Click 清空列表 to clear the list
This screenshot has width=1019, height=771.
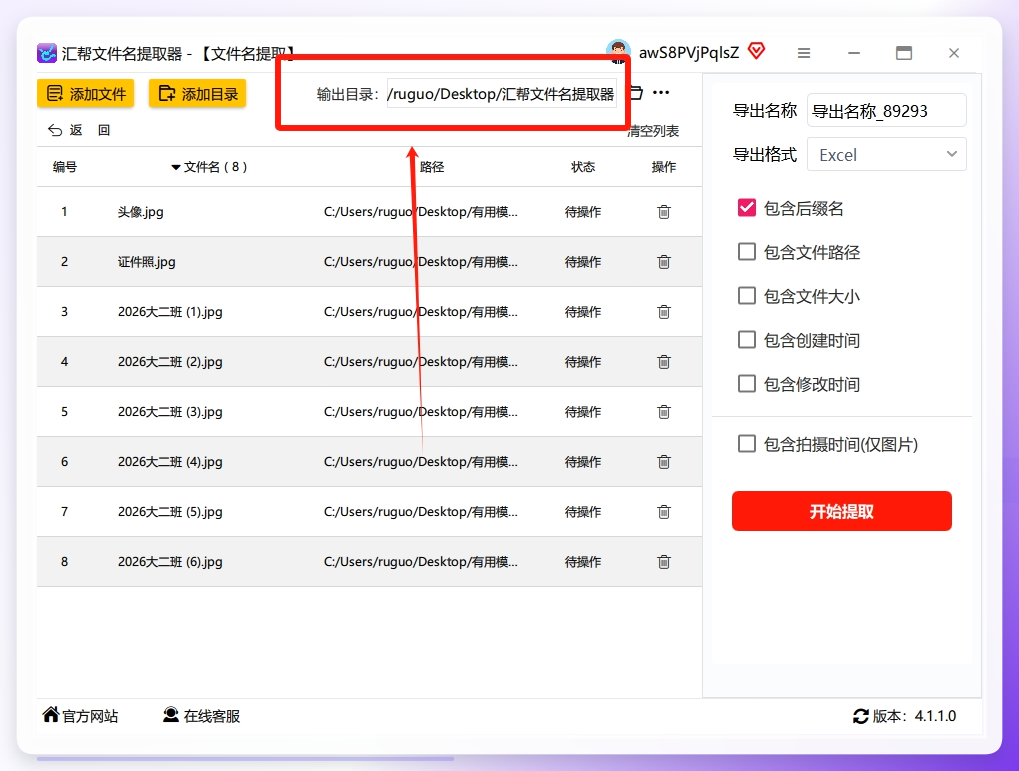tap(653, 131)
